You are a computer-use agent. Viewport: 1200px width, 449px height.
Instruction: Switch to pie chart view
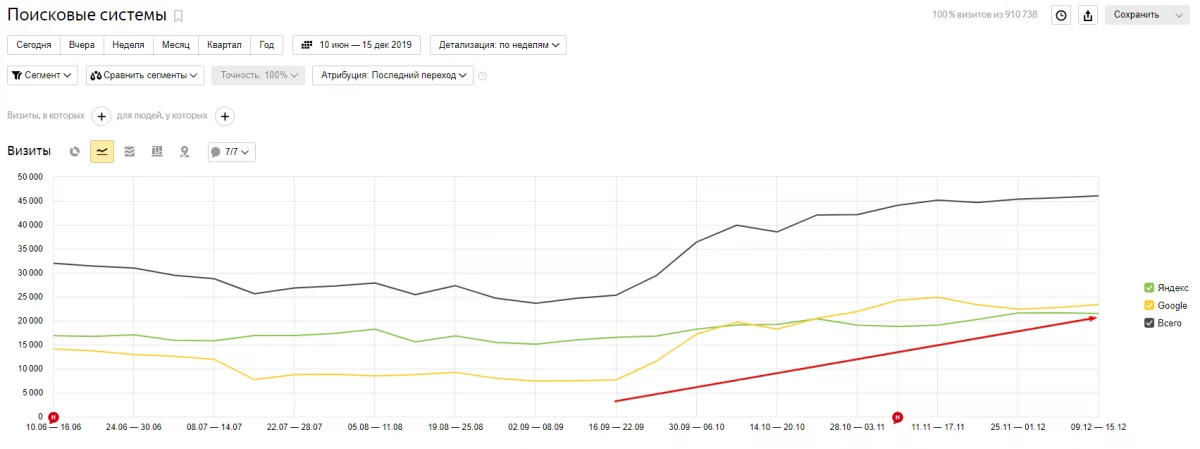coord(75,152)
